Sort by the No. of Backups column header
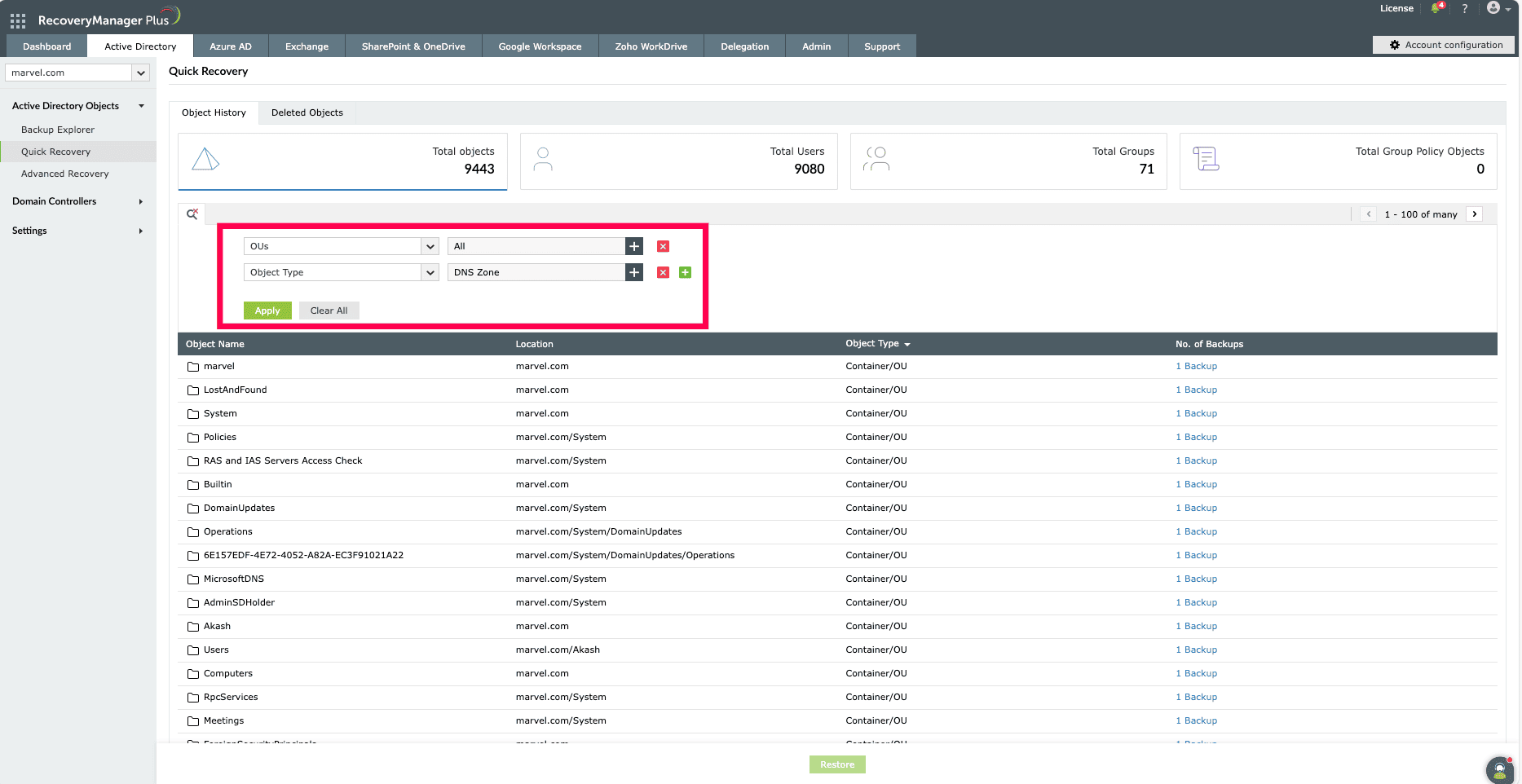 click(x=1210, y=344)
